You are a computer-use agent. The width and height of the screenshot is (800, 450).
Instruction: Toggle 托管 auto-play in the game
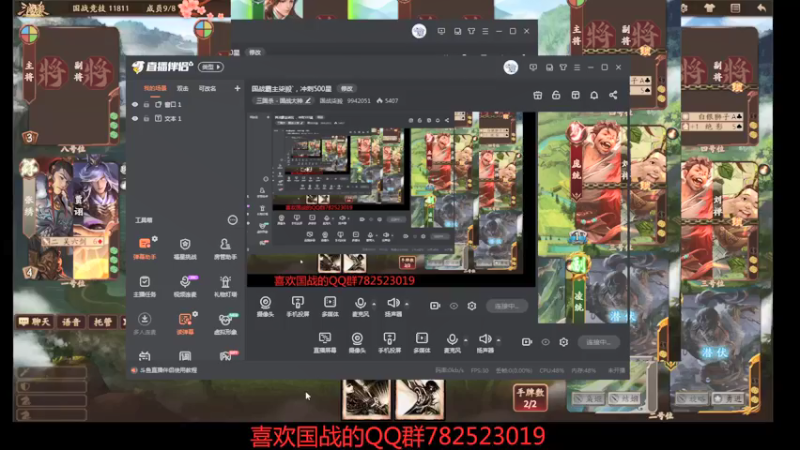tap(103, 322)
